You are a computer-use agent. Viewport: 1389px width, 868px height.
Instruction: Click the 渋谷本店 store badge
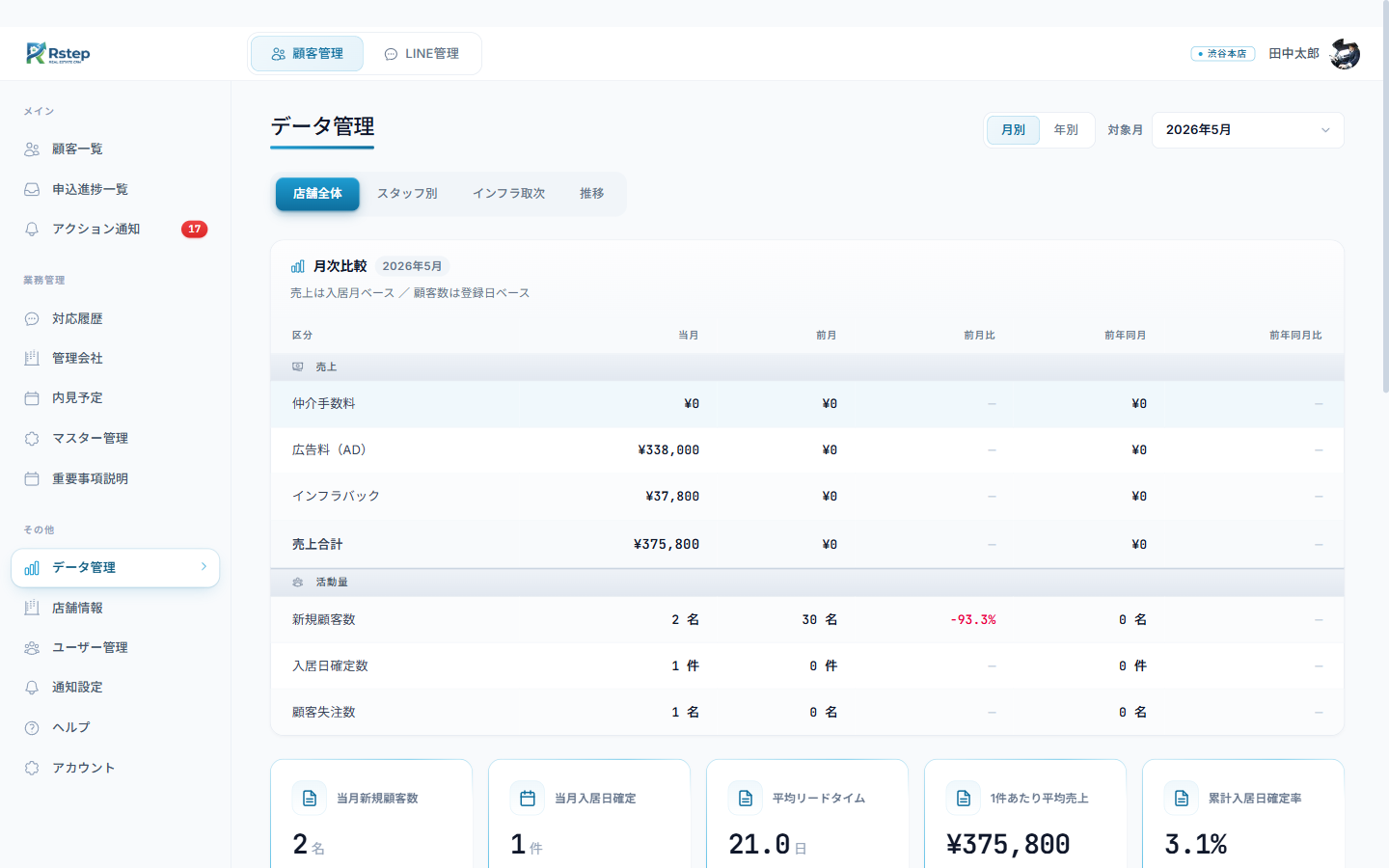[1223, 54]
